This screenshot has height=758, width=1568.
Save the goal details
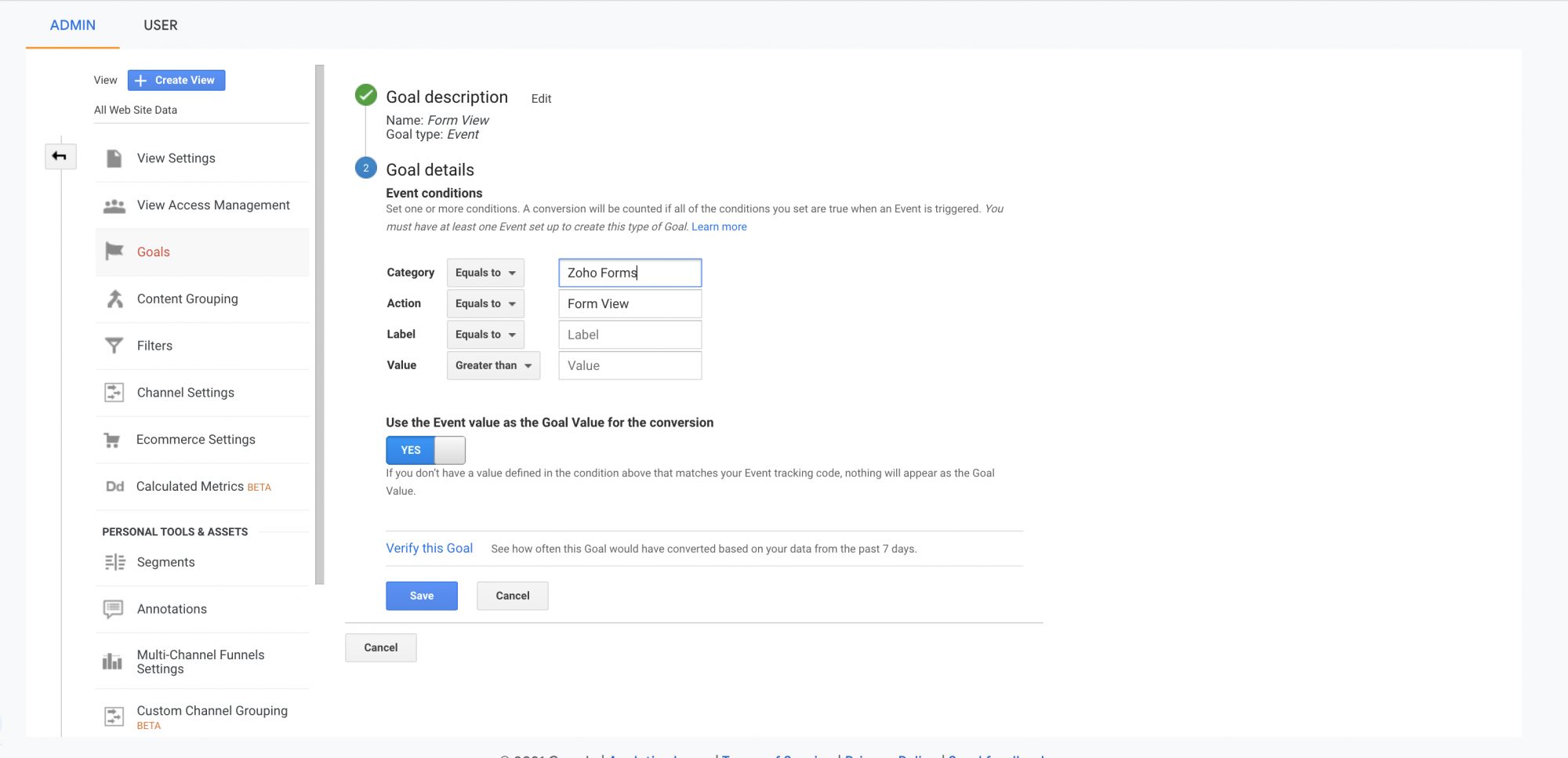click(x=421, y=596)
